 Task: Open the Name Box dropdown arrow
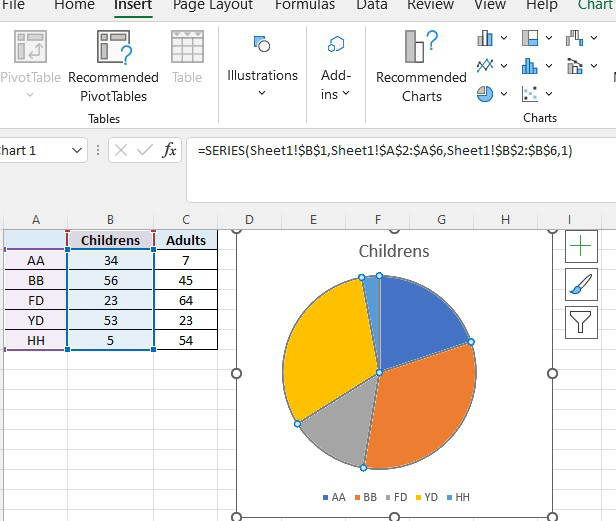click(77, 150)
